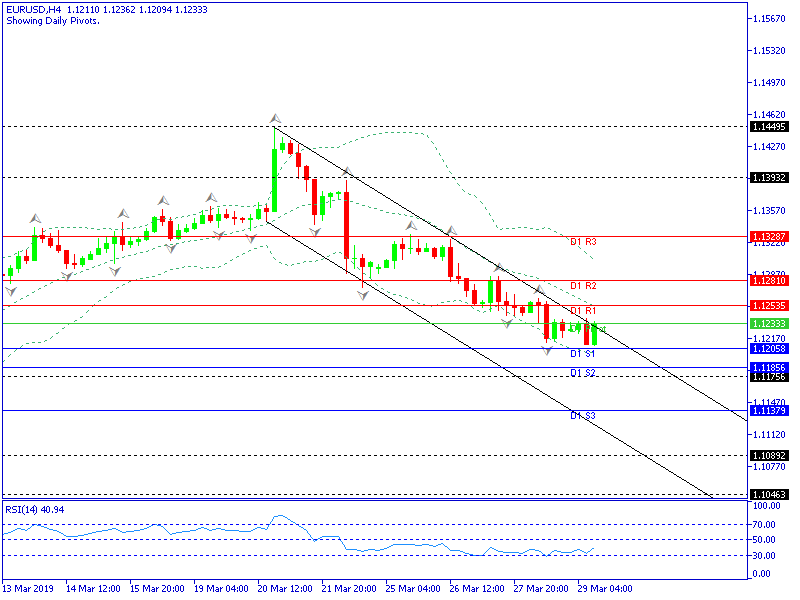800x600 pixels.
Task: Click the black 1.14495 price level tag
Action: point(768,127)
